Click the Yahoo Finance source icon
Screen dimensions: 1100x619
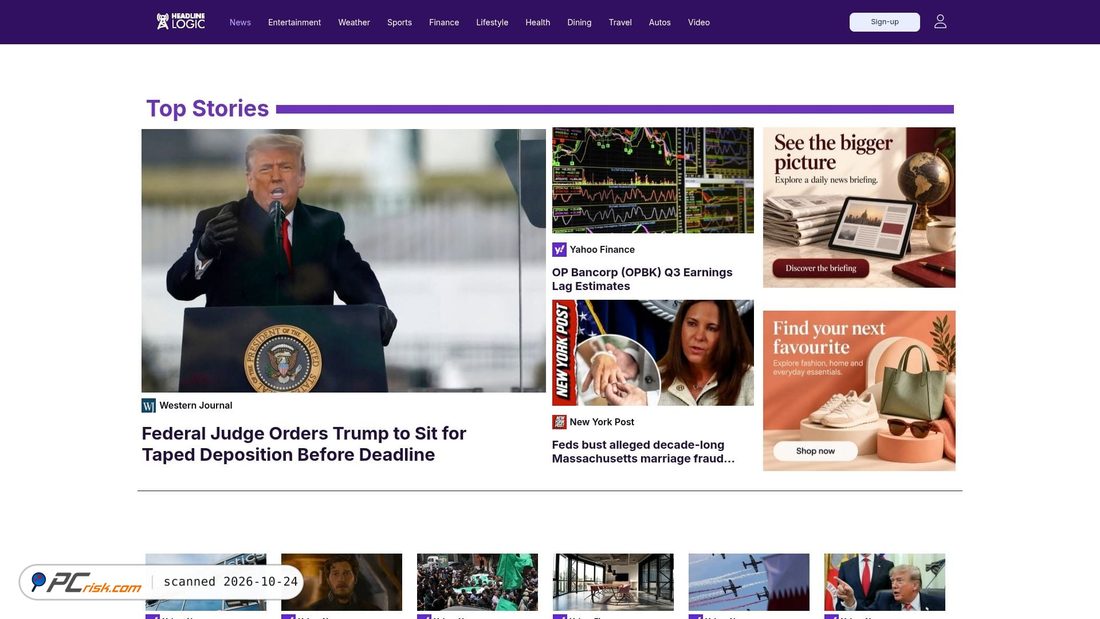[559, 249]
